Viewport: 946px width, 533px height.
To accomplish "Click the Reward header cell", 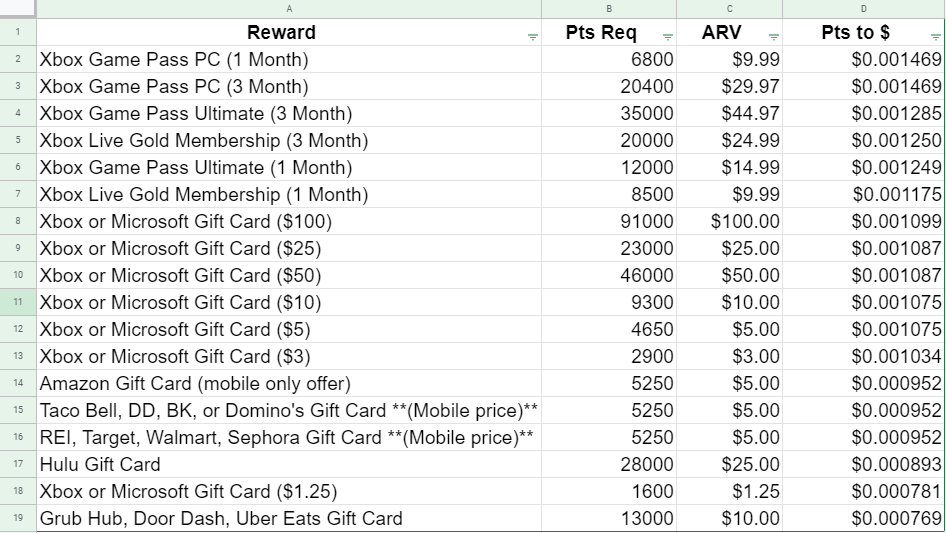I will point(281,32).
